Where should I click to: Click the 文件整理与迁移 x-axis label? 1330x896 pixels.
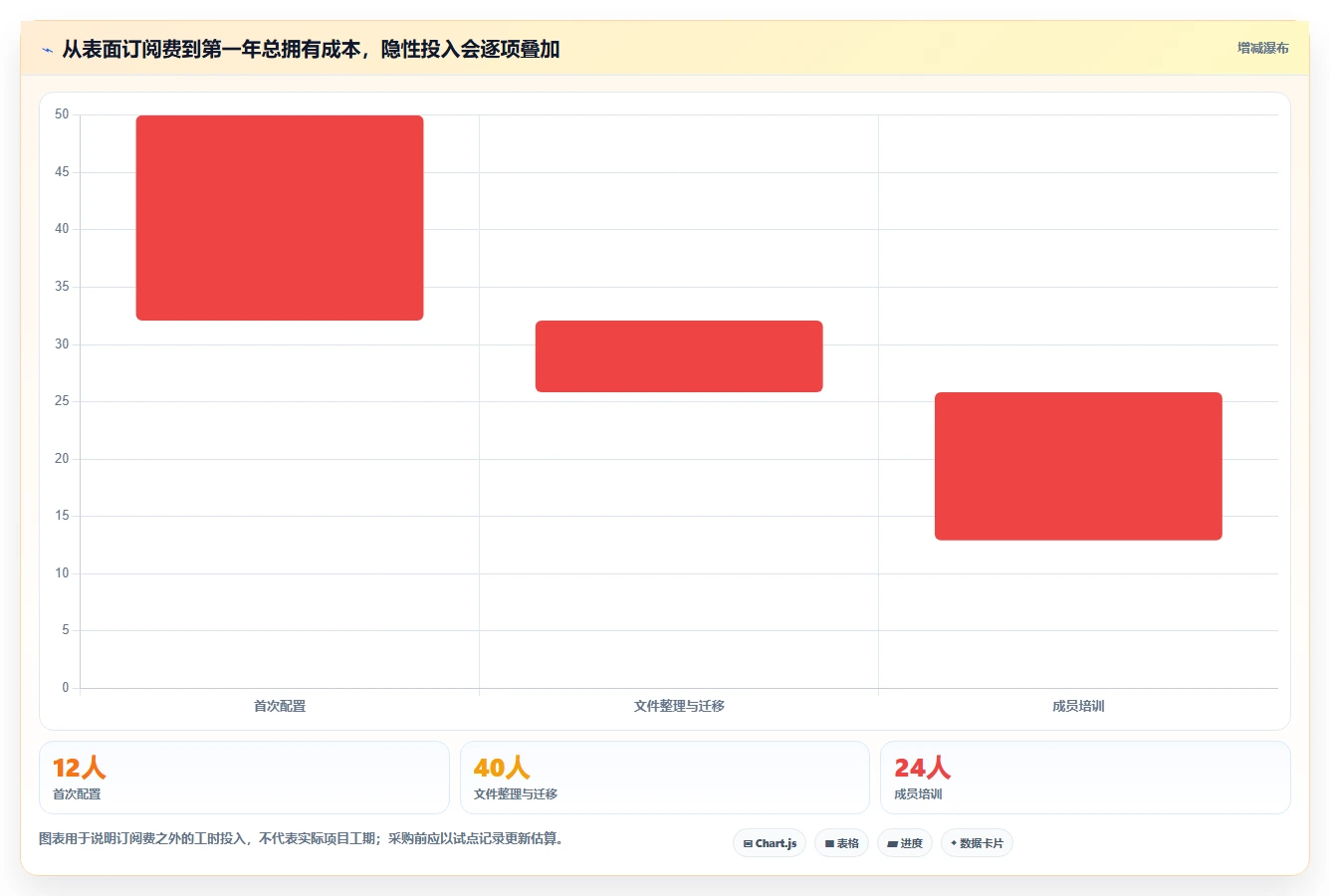pos(679,706)
